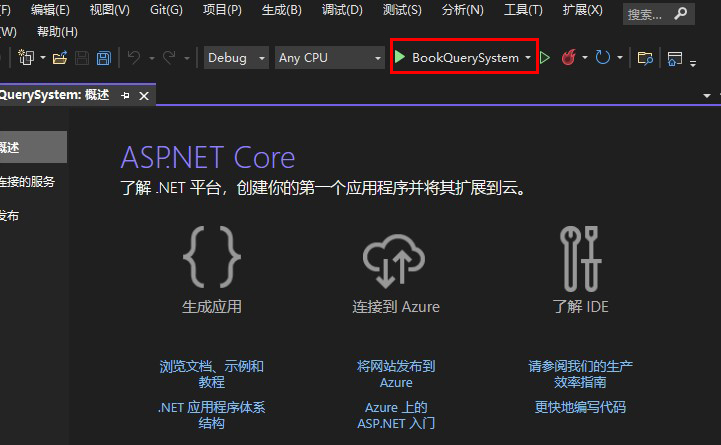The image size is (721, 445).
Task: Open the 工具(T) menu
Action: point(523,10)
